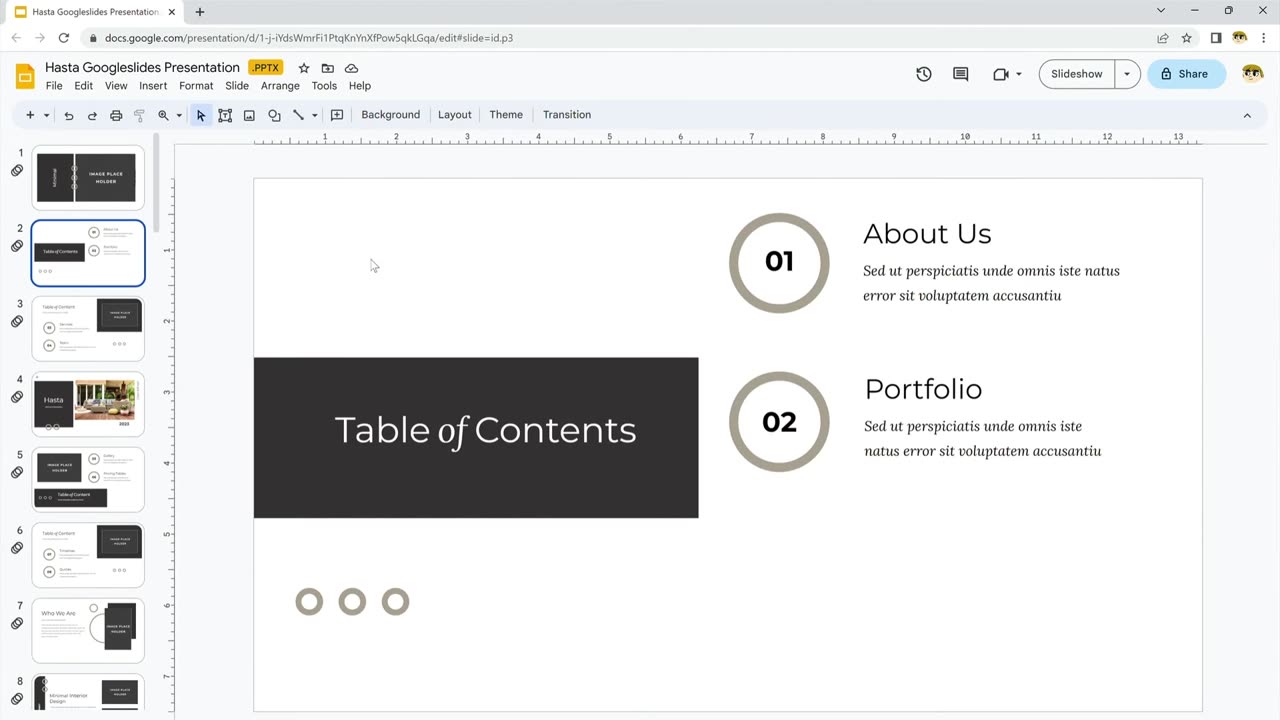Click the Layout button
Image resolution: width=1280 pixels, height=720 pixels.
pos(454,115)
